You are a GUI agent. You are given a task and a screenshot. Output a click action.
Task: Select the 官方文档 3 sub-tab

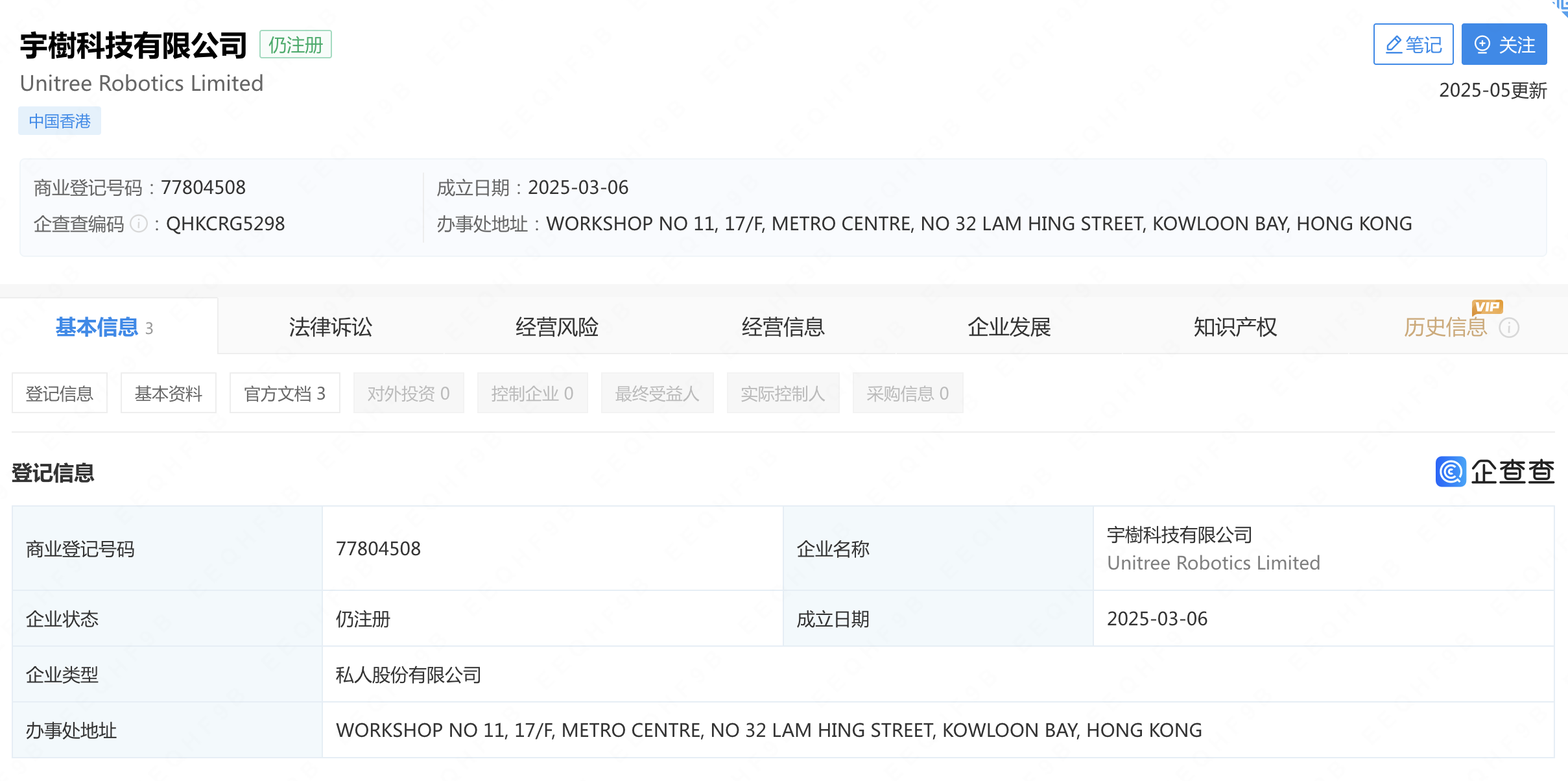[285, 393]
